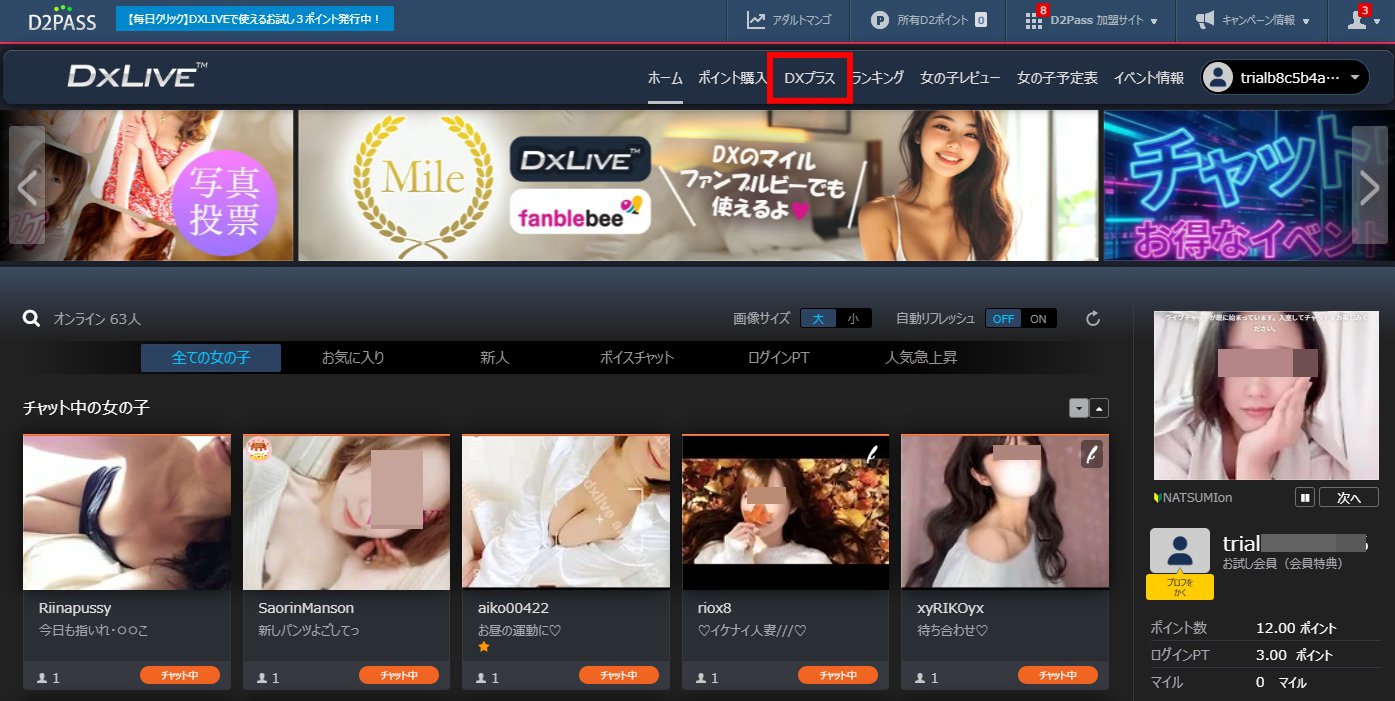Click the refresh list icon

[x=1093, y=319]
